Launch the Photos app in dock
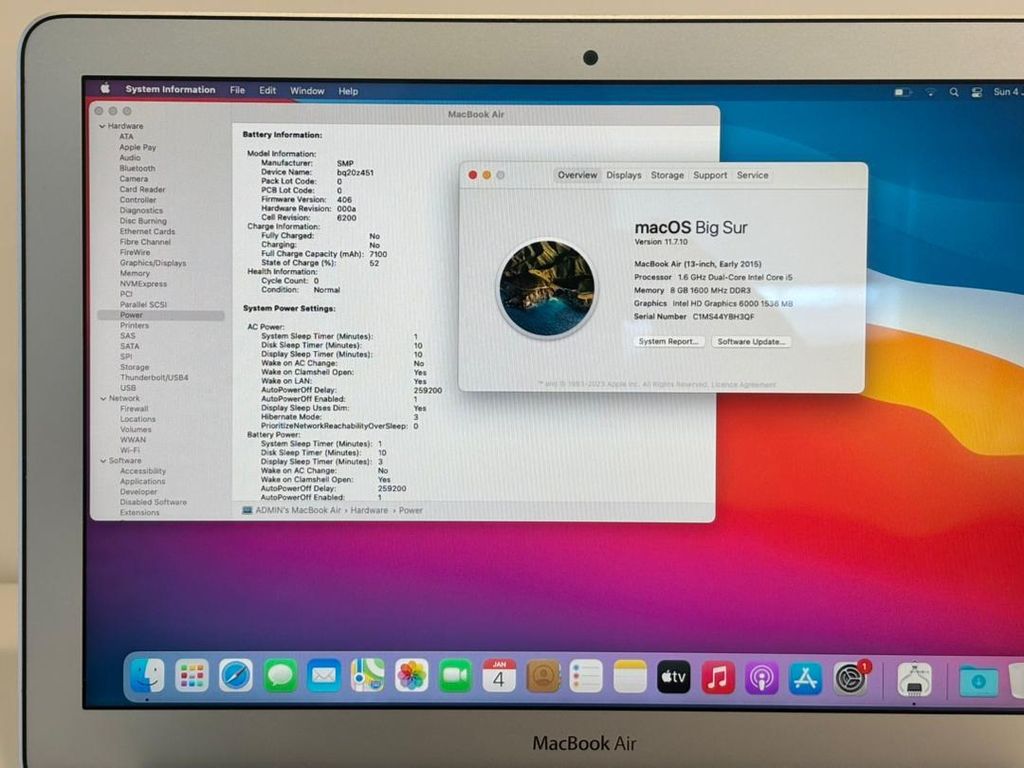1024x768 pixels. coord(411,677)
